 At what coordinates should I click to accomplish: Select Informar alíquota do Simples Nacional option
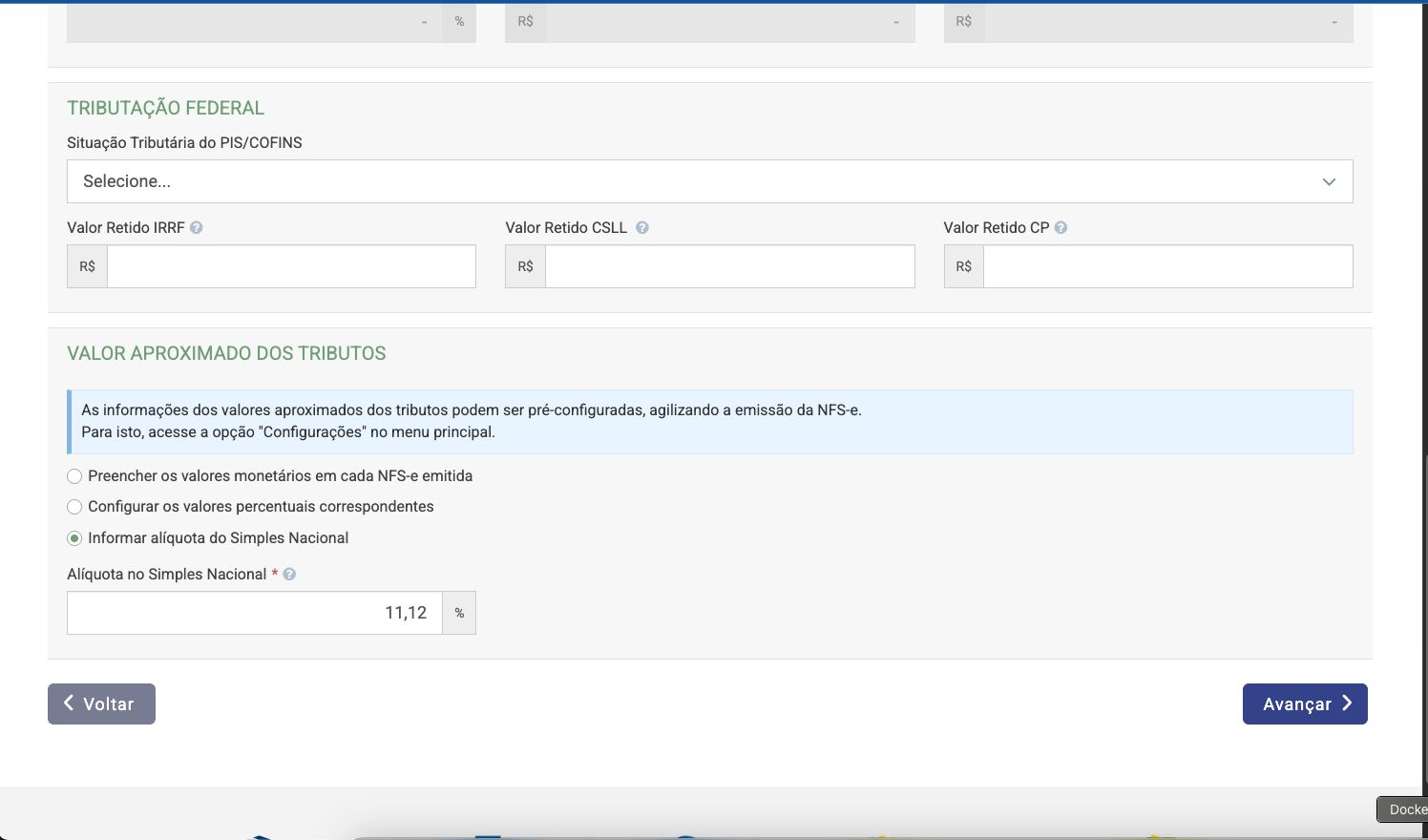pos(74,538)
